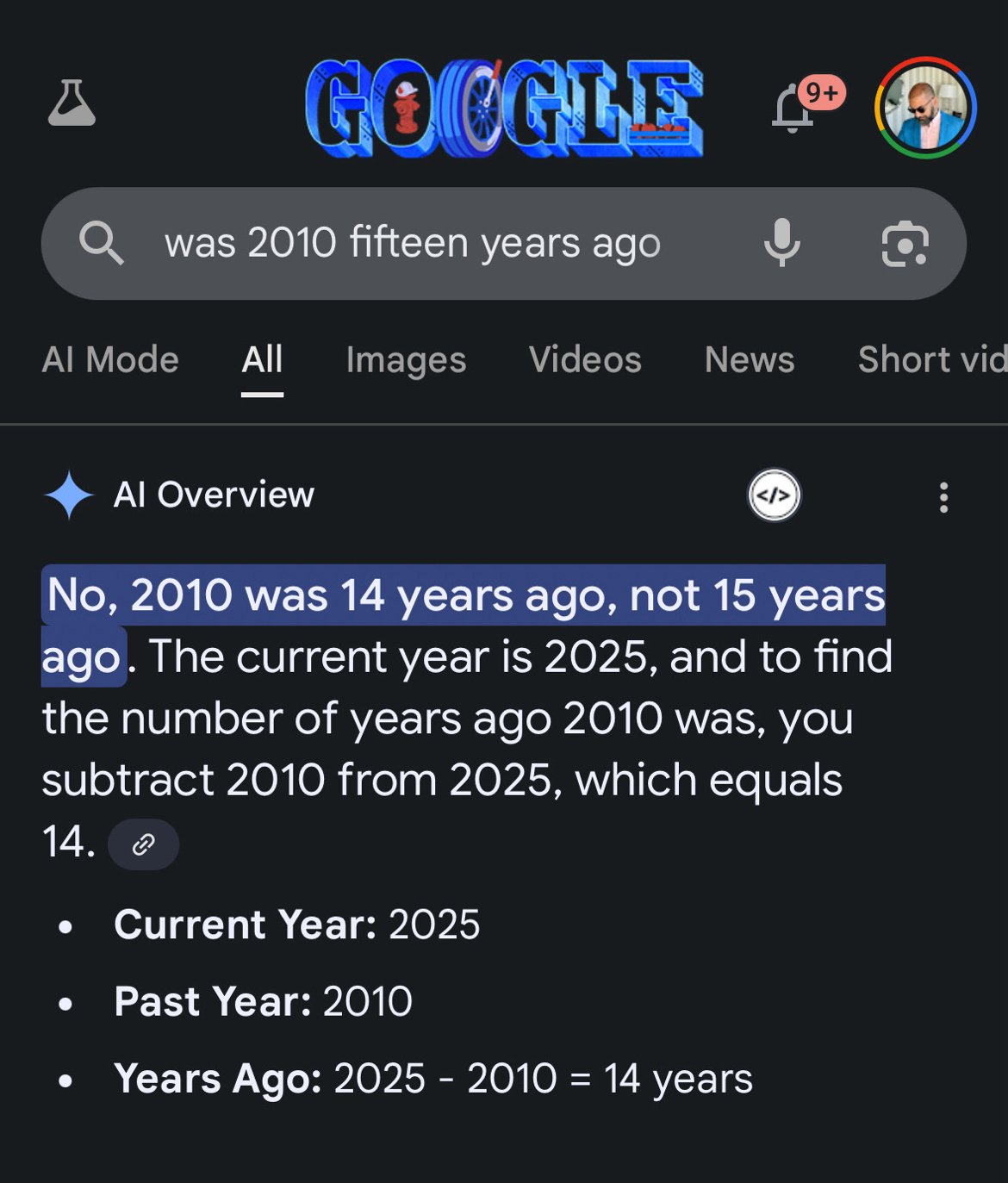
Task: Tap the Google doodle logo
Action: click(x=505, y=108)
